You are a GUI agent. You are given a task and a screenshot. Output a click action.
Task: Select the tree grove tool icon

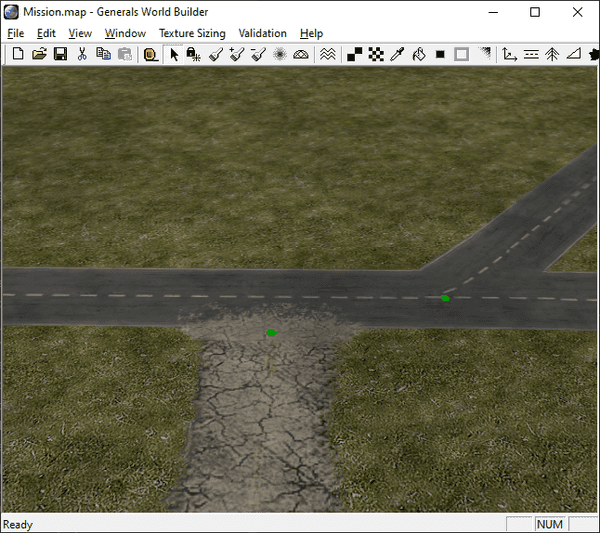(x=552, y=54)
